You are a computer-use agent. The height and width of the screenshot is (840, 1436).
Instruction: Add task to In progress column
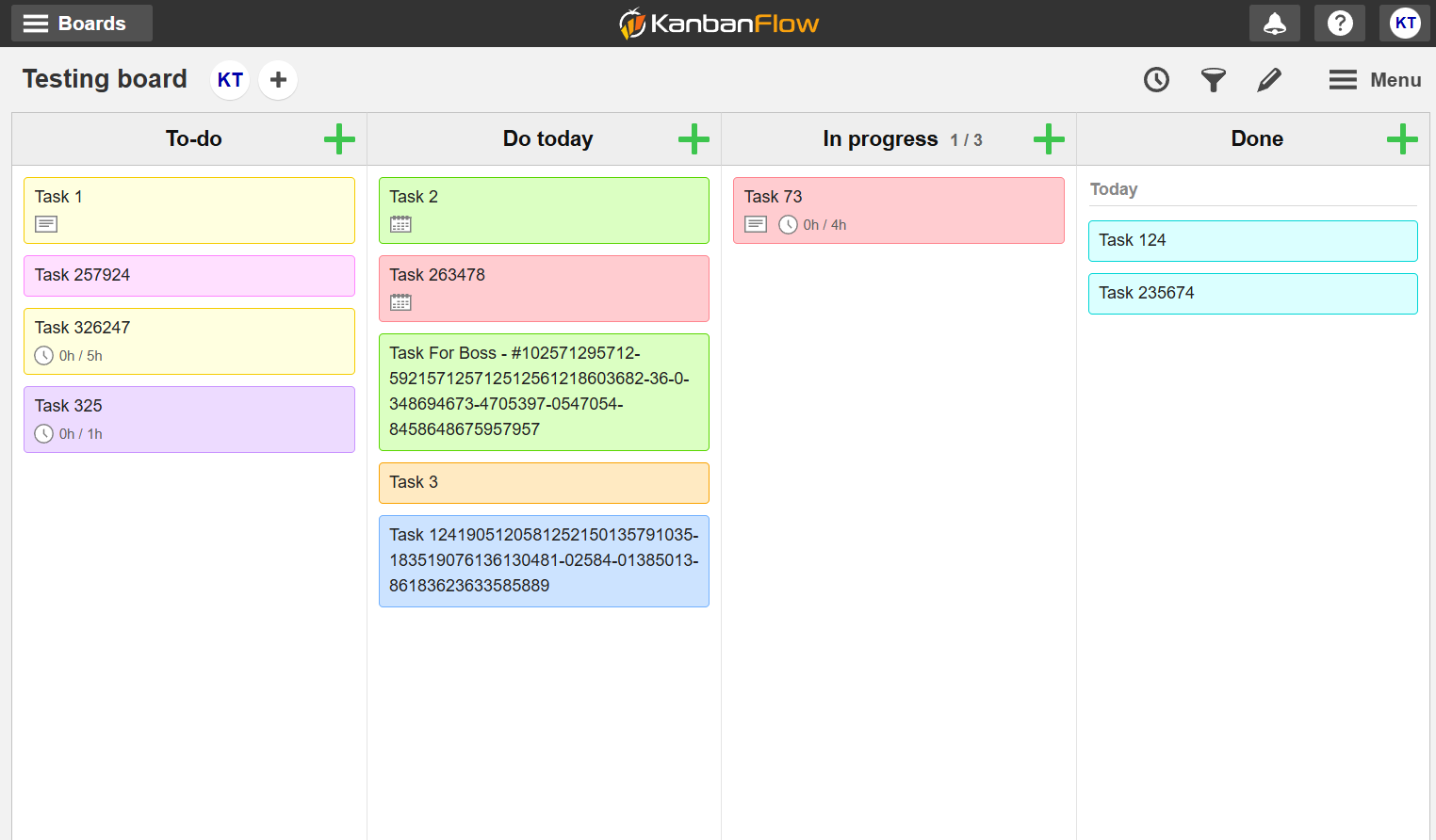1049,139
